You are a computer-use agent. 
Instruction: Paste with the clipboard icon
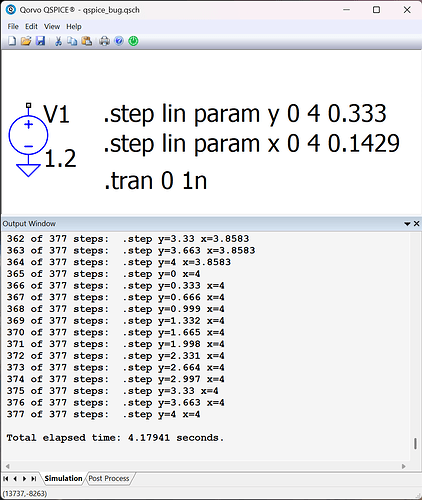click(87, 41)
